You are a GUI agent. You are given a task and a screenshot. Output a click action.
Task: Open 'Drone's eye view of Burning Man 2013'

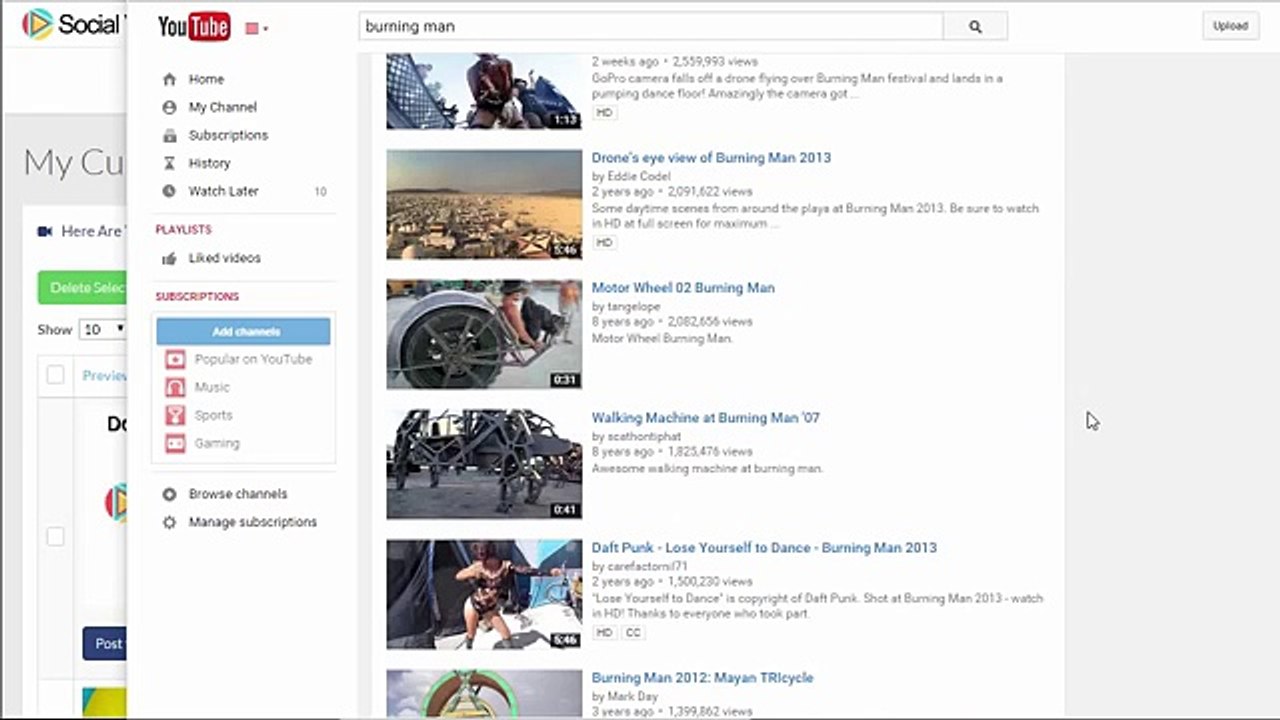coord(711,158)
